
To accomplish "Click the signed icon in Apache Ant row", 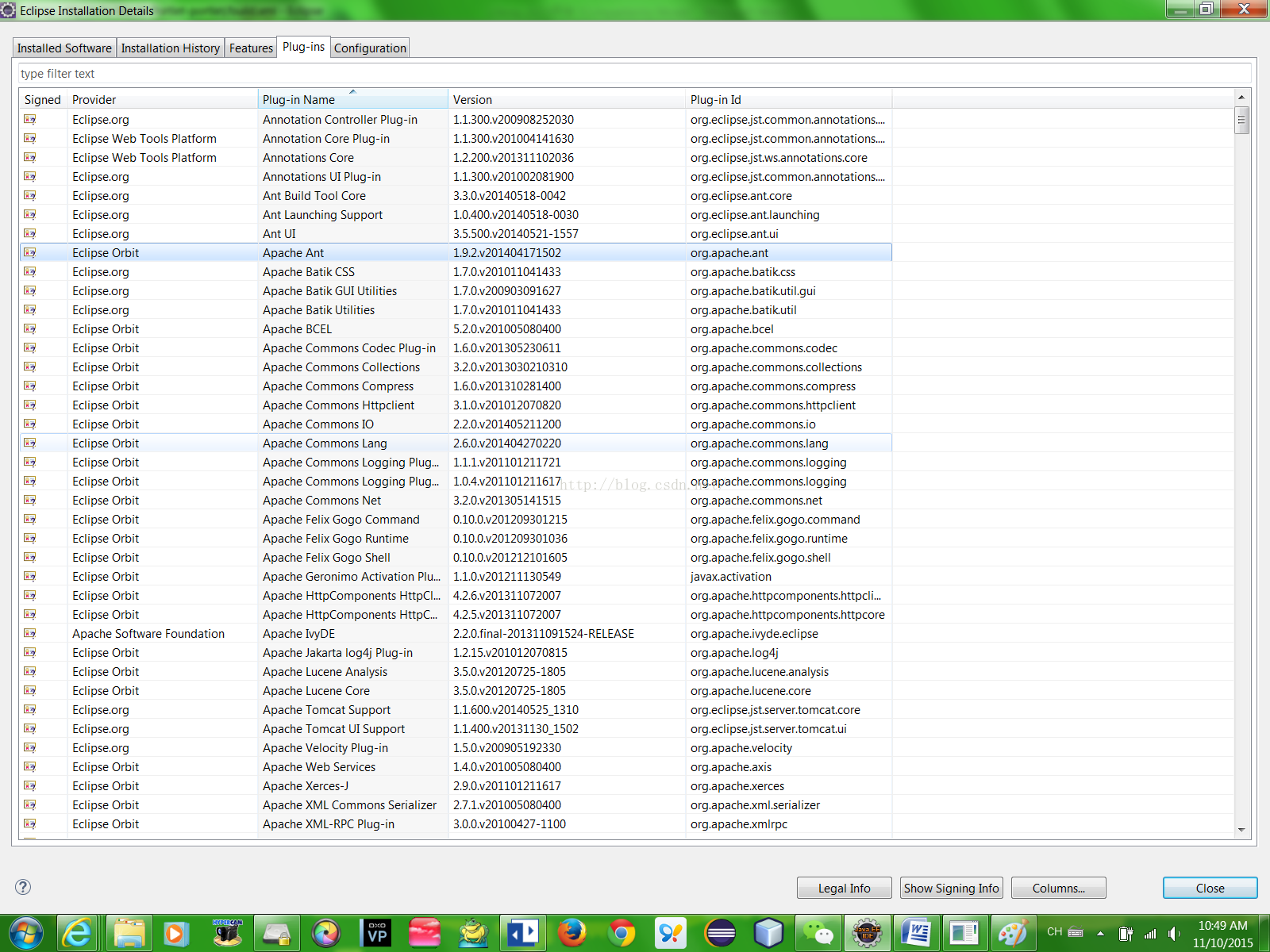I will 30,253.
